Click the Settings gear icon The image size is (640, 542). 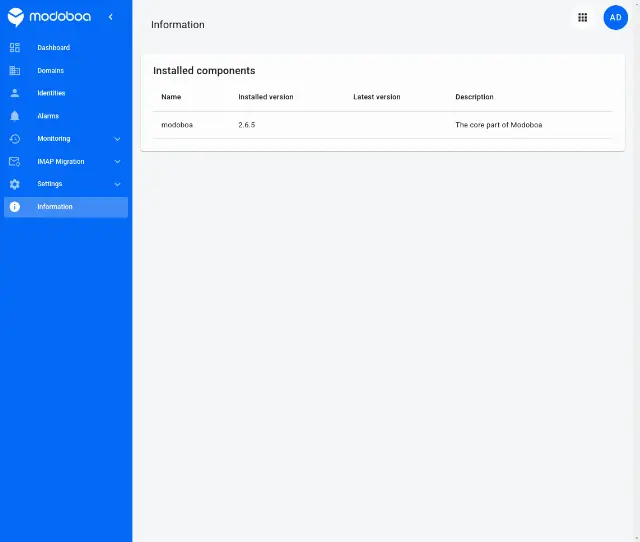pos(15,184)
